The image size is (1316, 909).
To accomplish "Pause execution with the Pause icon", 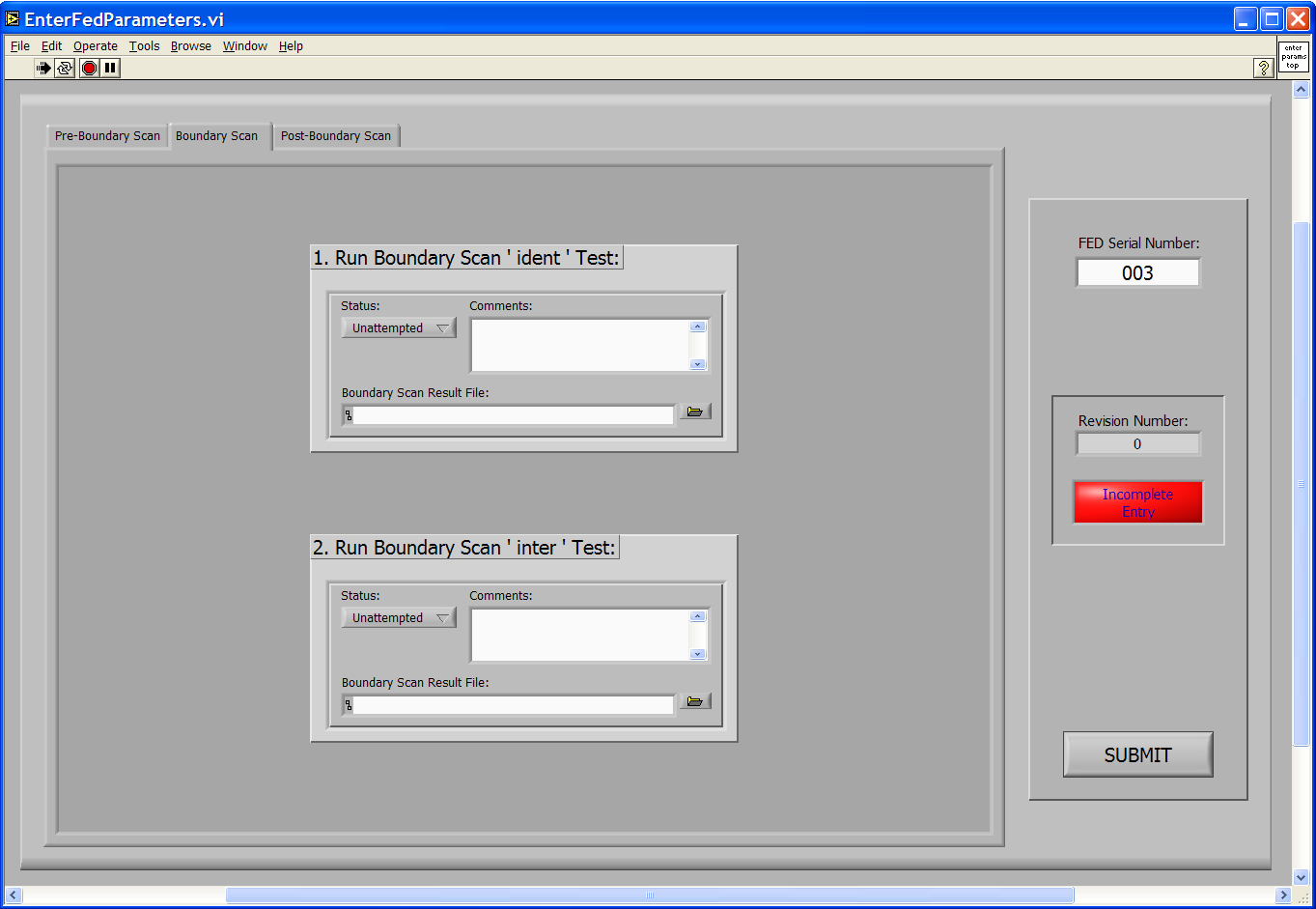I will point(110,68).
